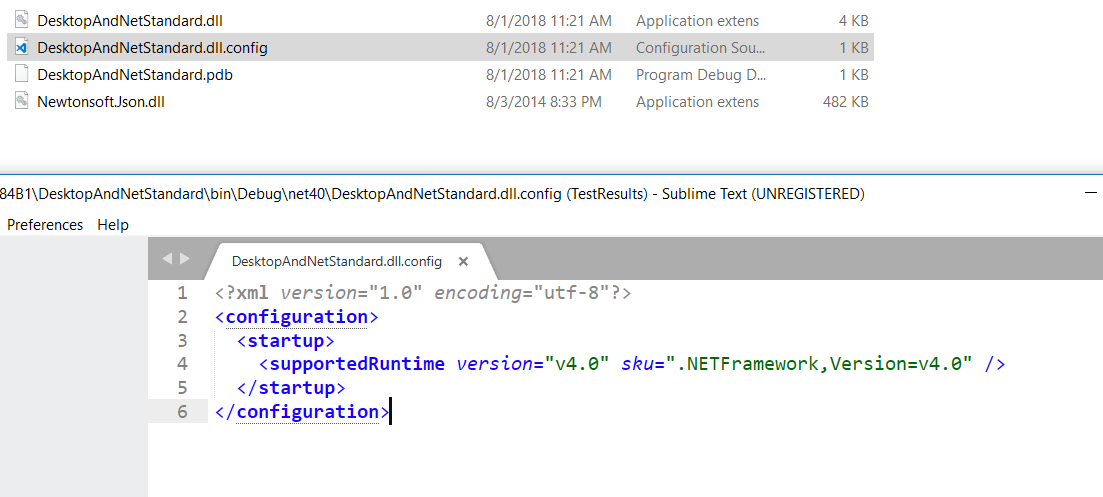This screenshot has width=1103, height=497.
Task: Click the version "v4.0" attribute value
Action: pos(577,364)
